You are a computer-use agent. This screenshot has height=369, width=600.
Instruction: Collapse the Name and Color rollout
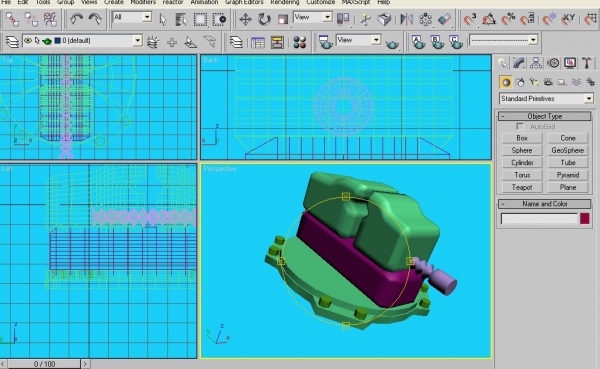(x=545, y=204)
